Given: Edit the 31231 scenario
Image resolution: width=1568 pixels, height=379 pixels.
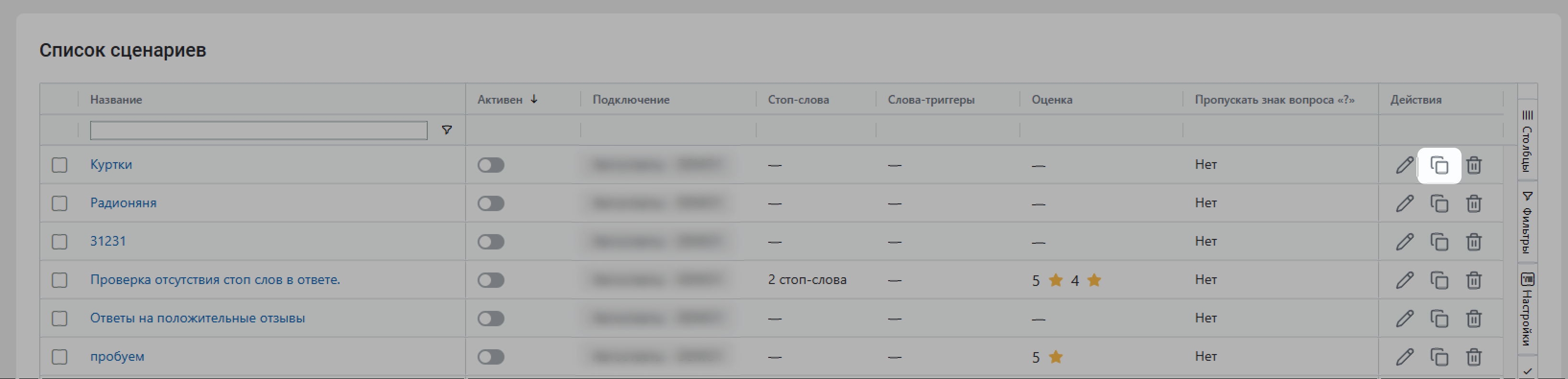Looking at the screenshot, I should point(1404,242).
